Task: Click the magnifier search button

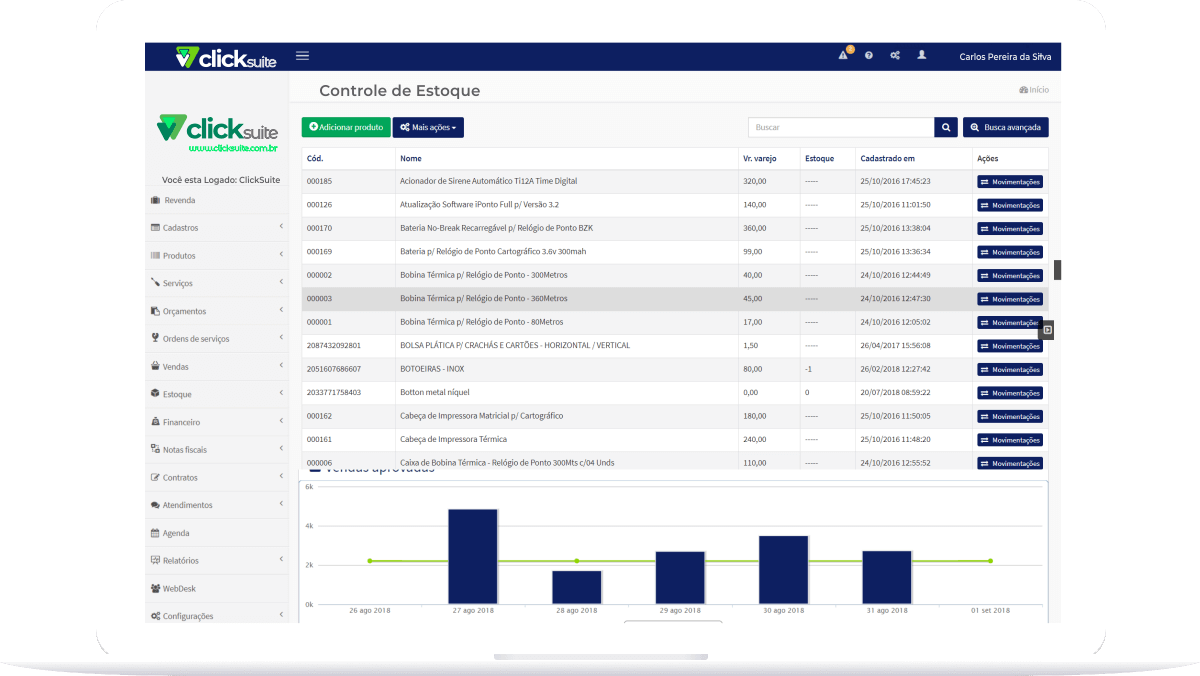Action: [x=946, y=128]
